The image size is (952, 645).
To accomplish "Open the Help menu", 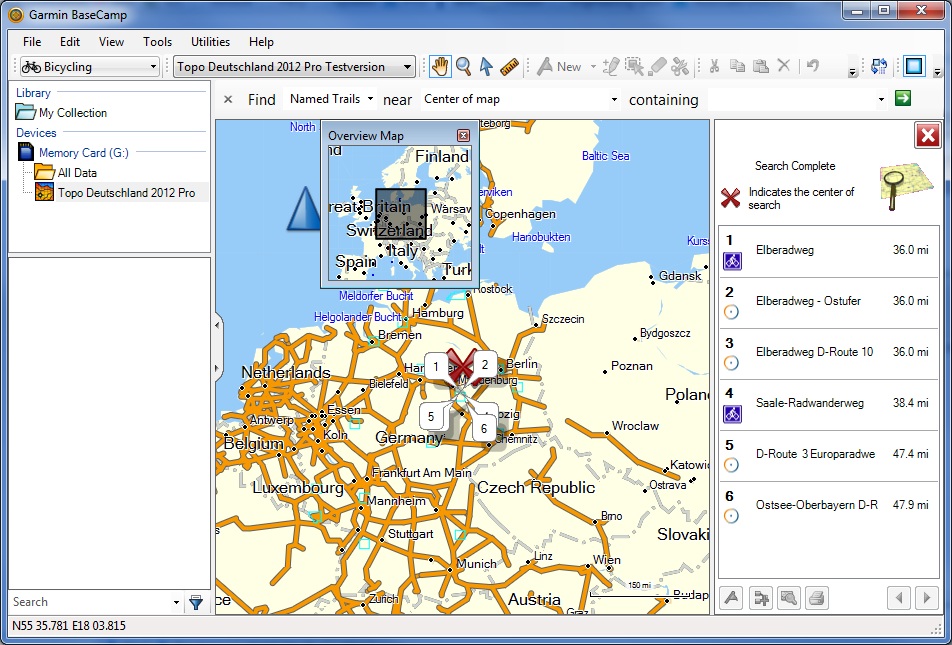I will tap(261, 41).
